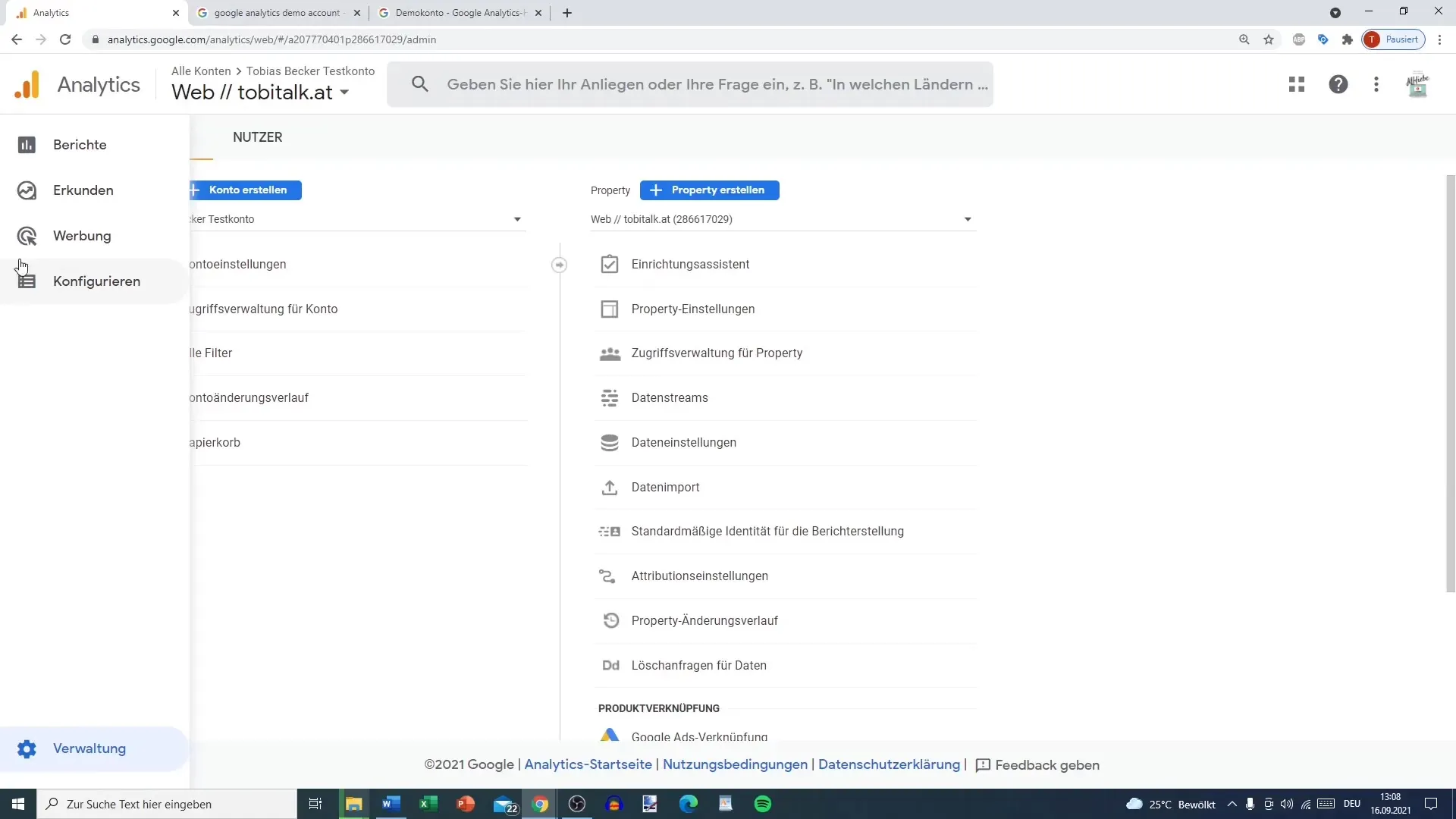Open the browser extensions puzzle icon

tap(1348, 39)
